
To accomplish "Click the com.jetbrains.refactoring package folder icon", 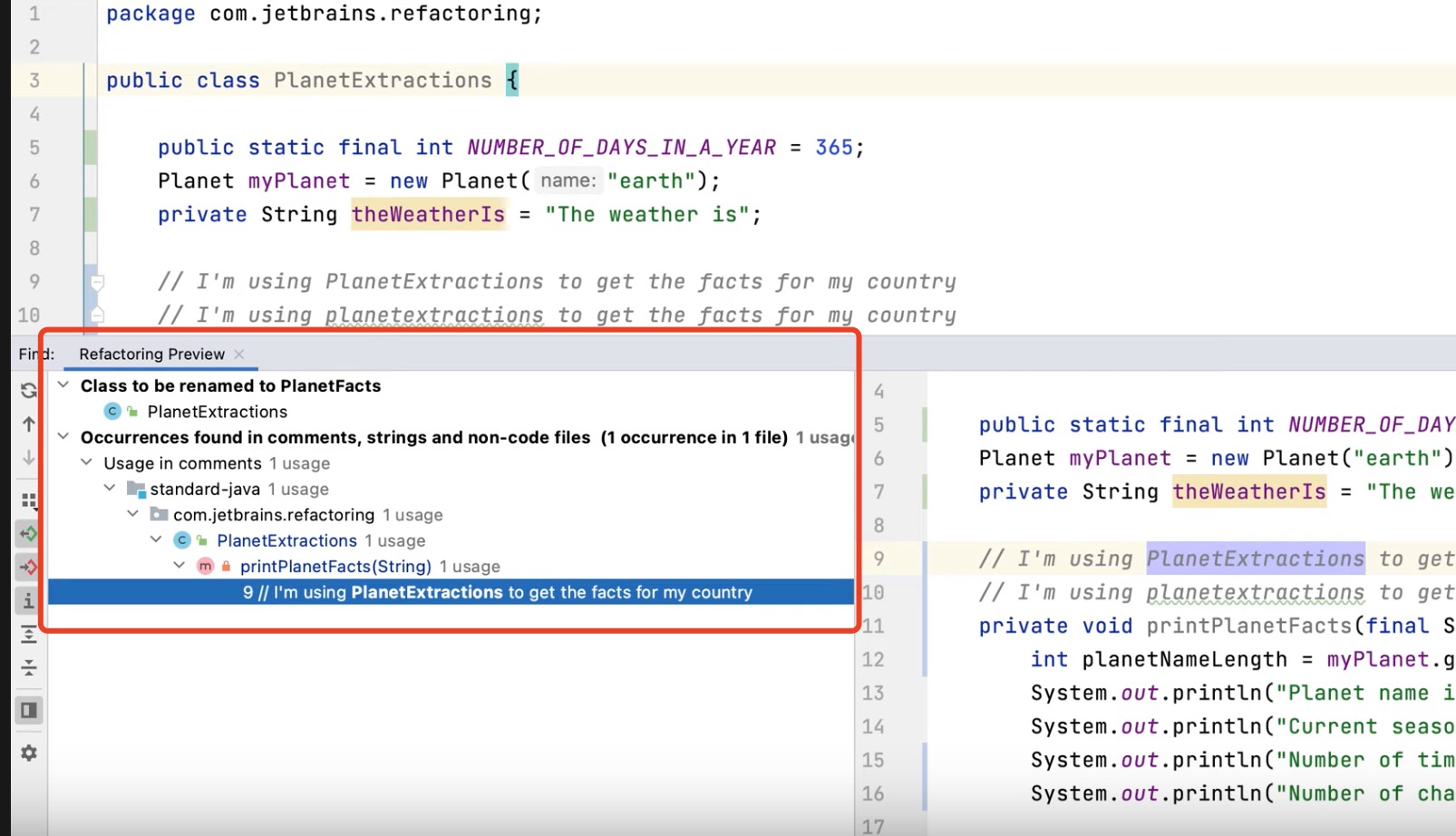I will (159, 514).
